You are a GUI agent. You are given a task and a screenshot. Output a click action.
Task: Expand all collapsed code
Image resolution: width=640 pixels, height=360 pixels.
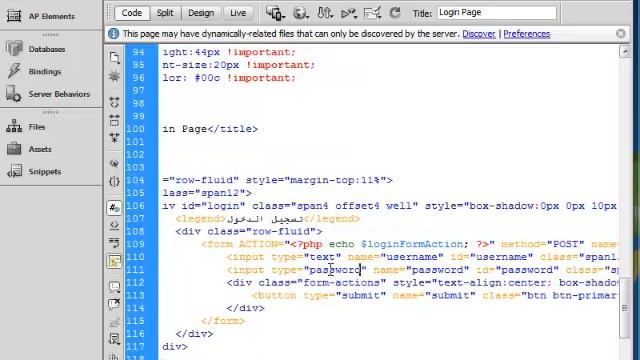tap(114, 138)
